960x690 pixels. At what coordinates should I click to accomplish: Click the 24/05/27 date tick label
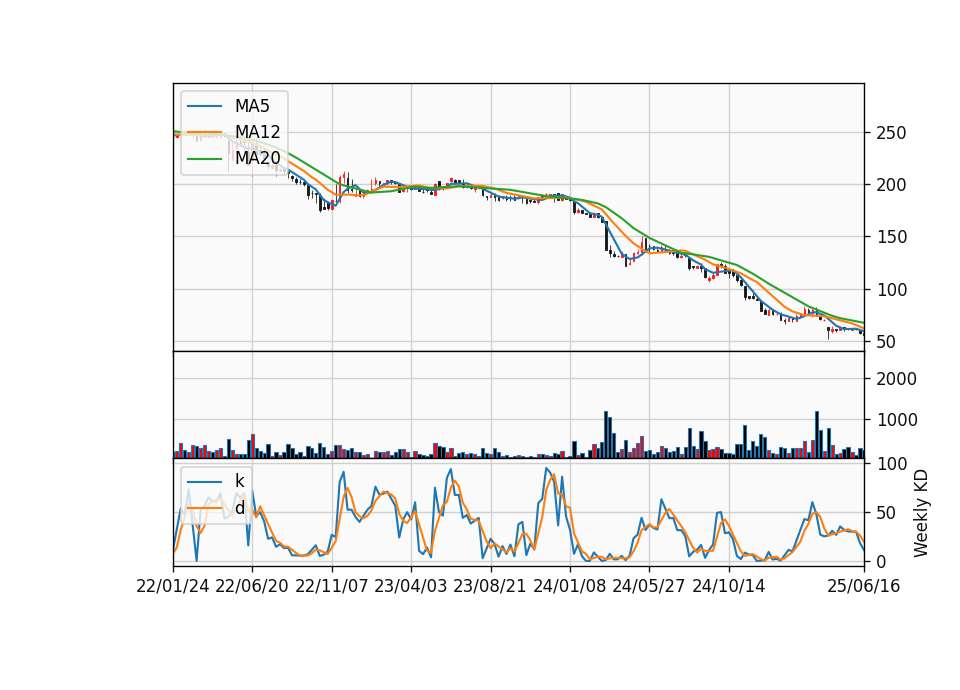(x=648, y=586)
